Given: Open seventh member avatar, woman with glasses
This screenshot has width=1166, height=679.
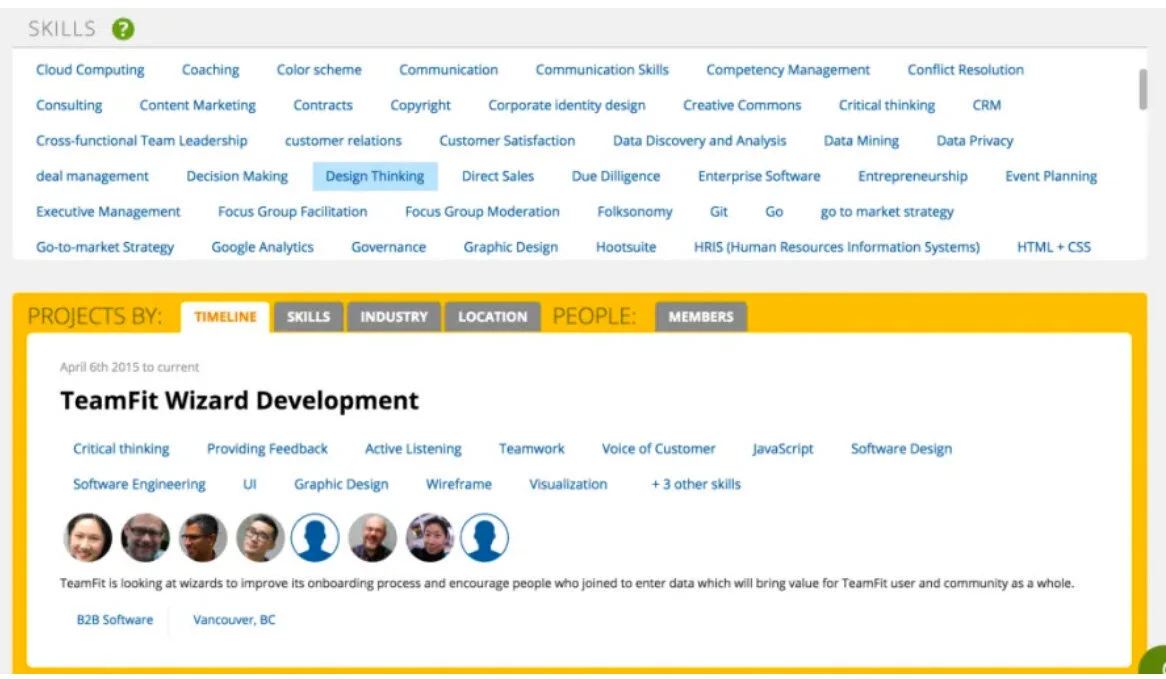Looking at the screenshot, I should [430, 537].
